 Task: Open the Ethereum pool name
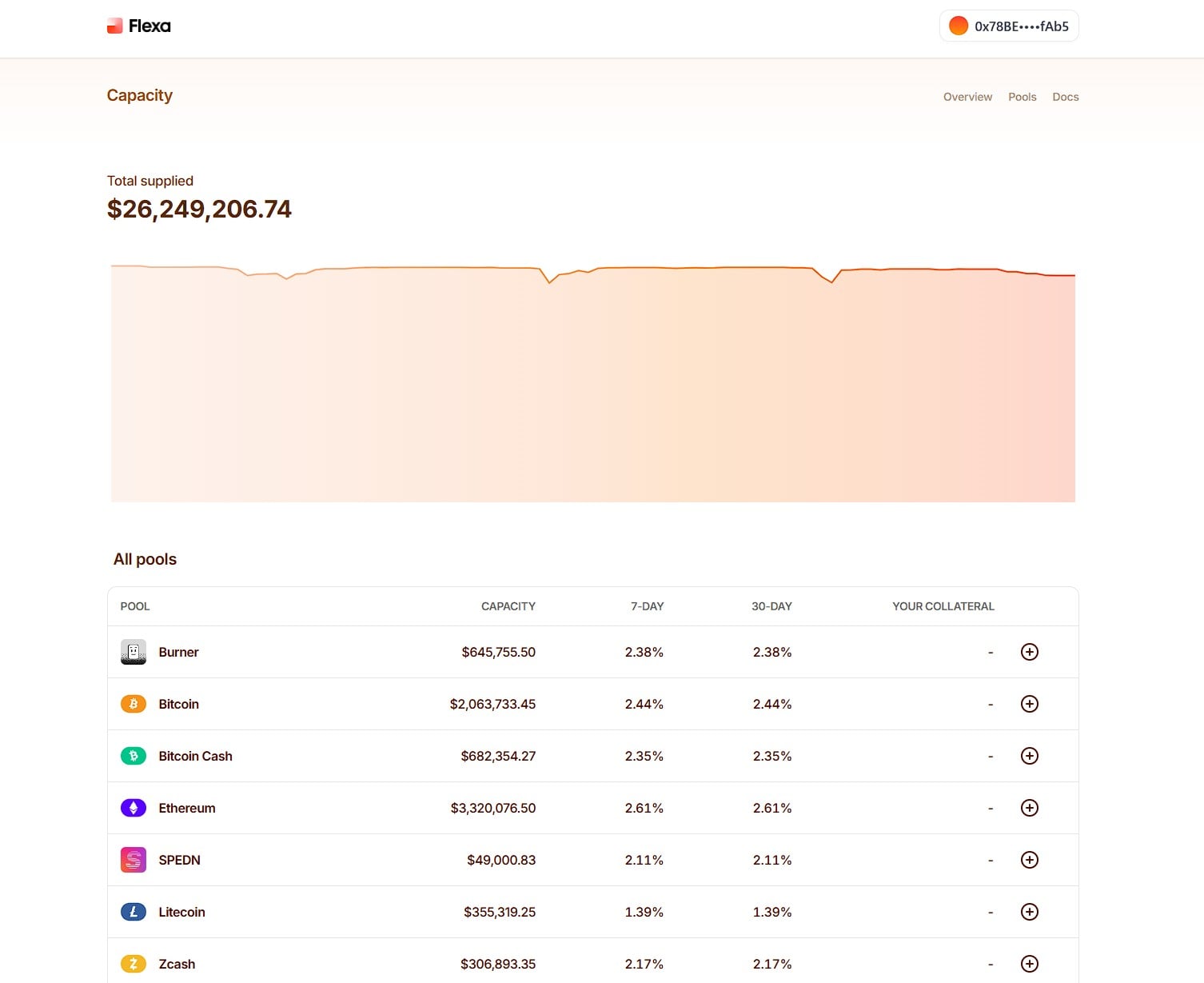point(187,808)
